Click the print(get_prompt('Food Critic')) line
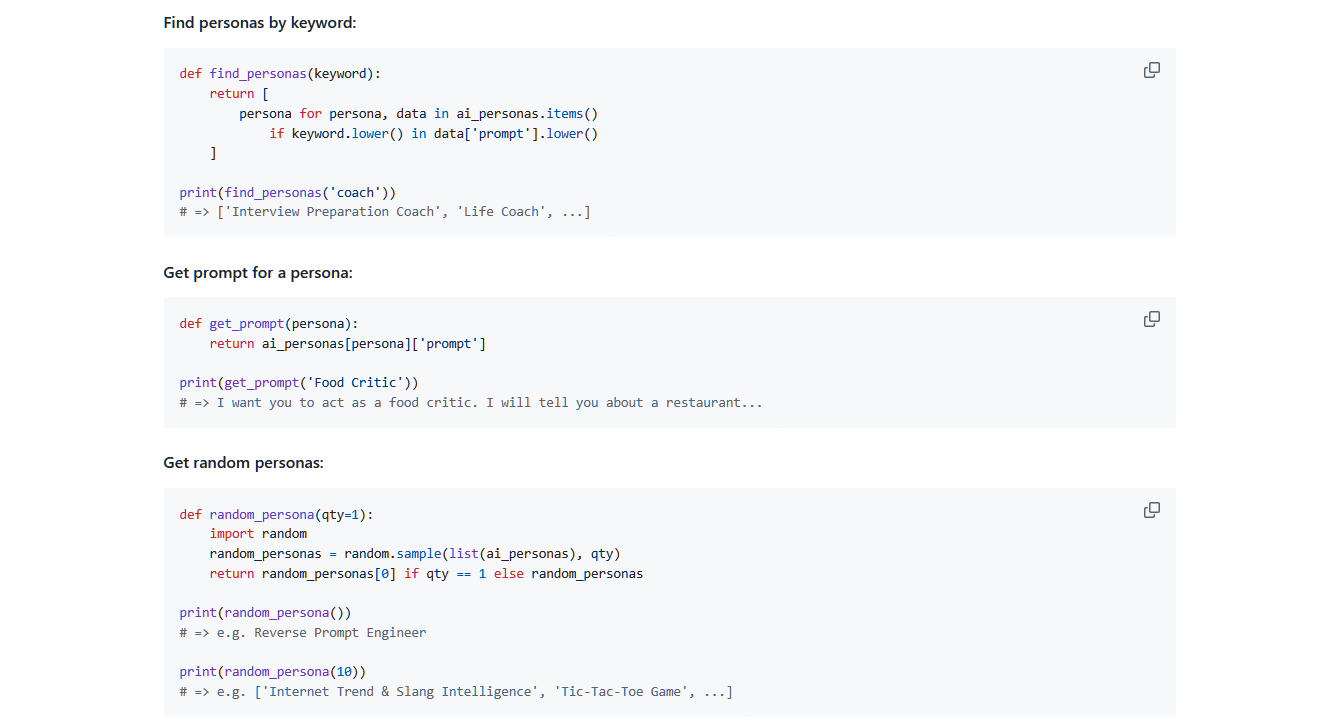Image resolution: width=1342 pixels, height=727 pixels. pyautogui.click(x=299, y=382)
